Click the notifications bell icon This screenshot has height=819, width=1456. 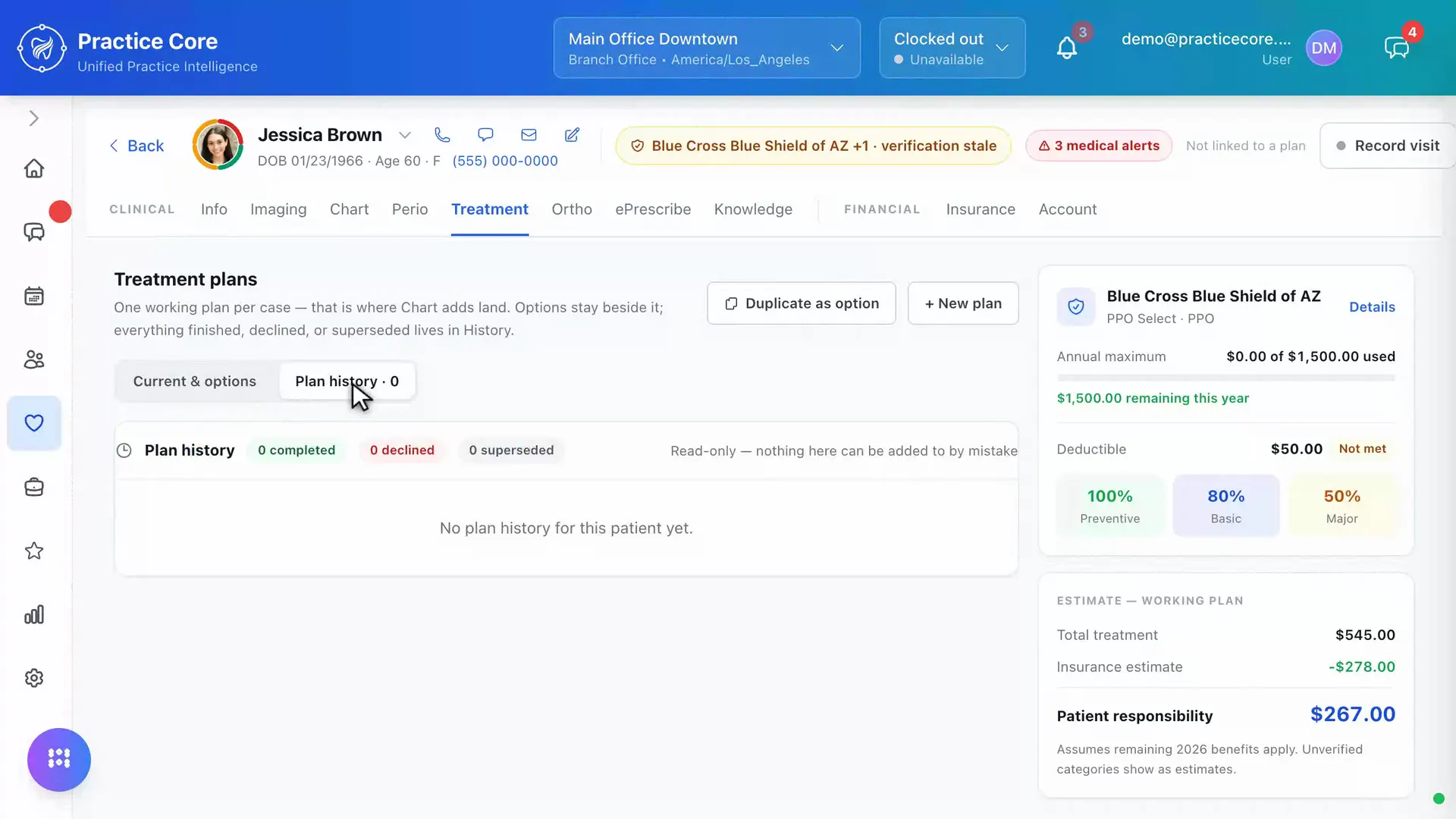1067,49
